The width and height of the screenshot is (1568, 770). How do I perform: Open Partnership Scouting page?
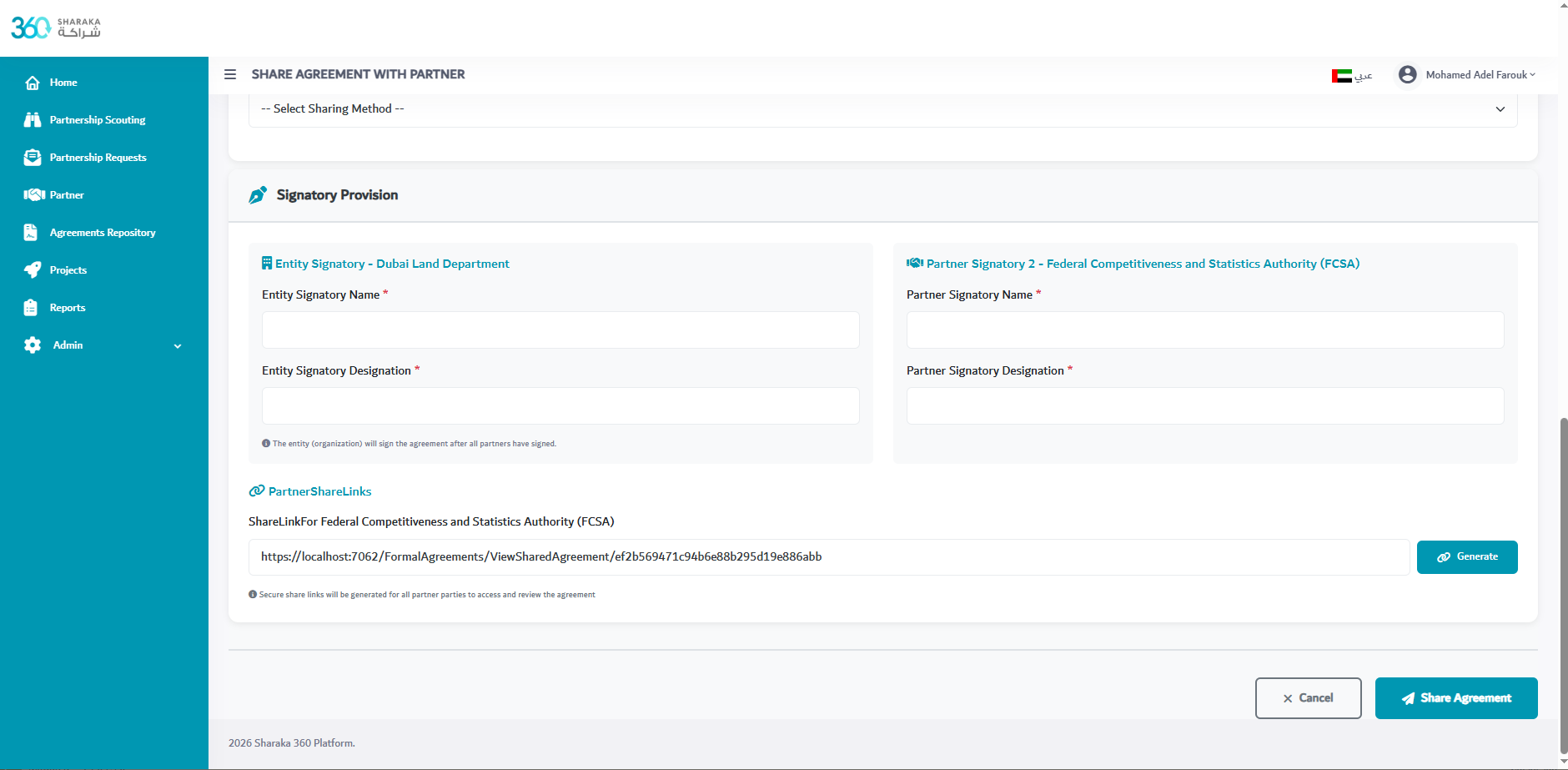coord(98,120)
